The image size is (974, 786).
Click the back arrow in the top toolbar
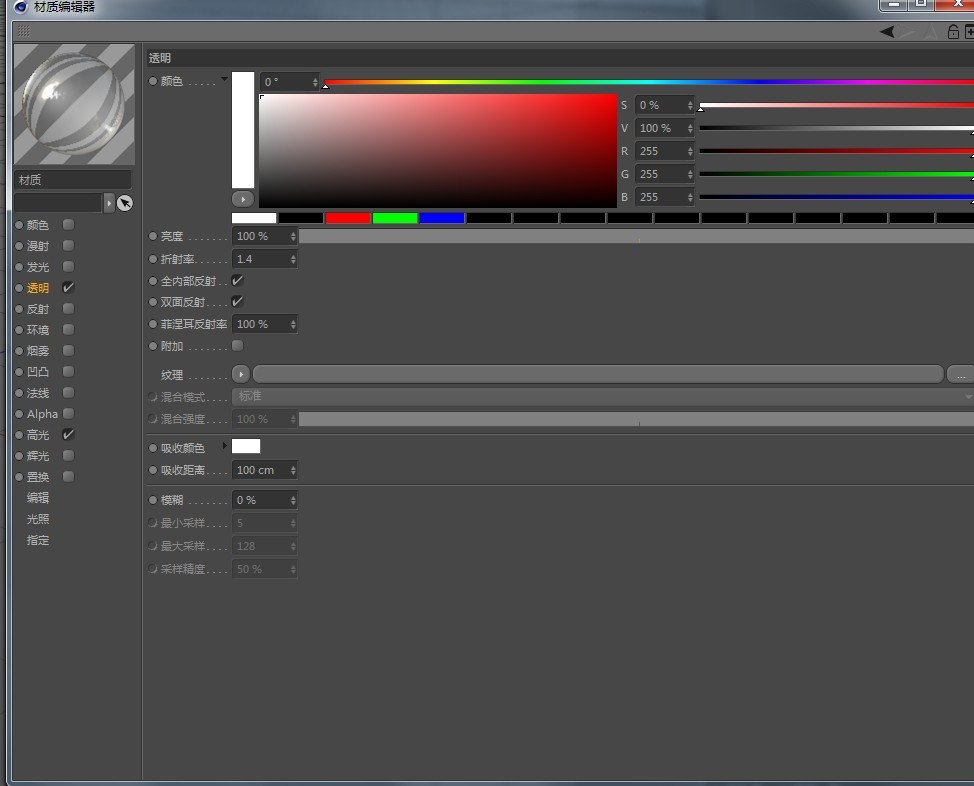click(x=886, y=32)
